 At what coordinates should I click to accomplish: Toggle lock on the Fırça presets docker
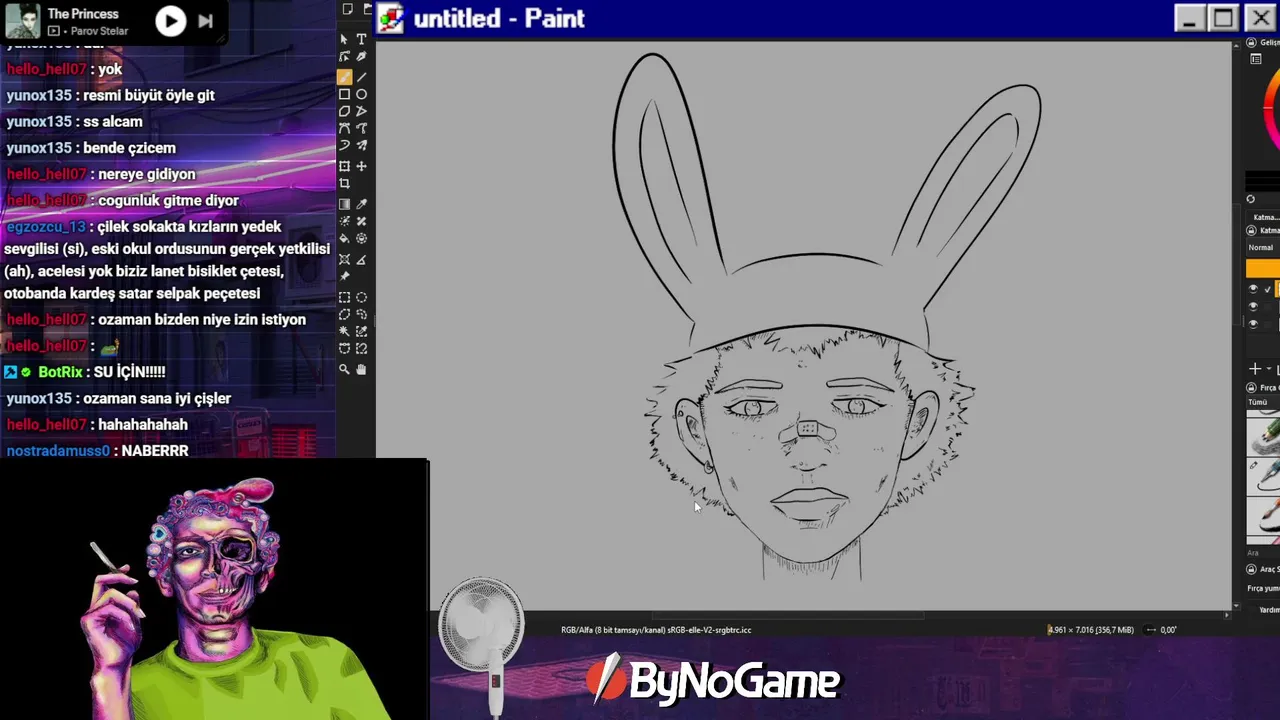tap(1251, 387)
